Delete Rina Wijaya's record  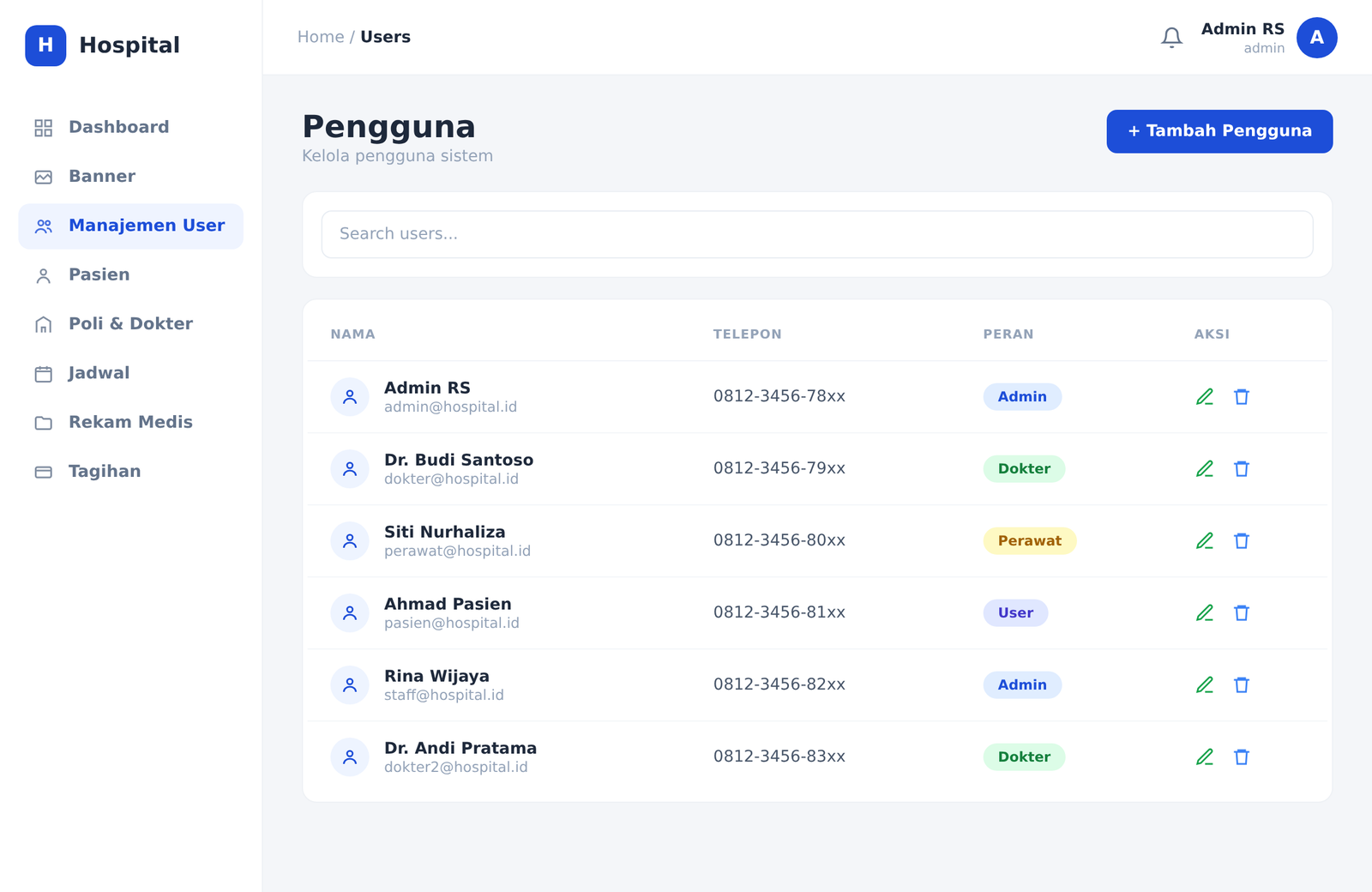click(1242, 684)
